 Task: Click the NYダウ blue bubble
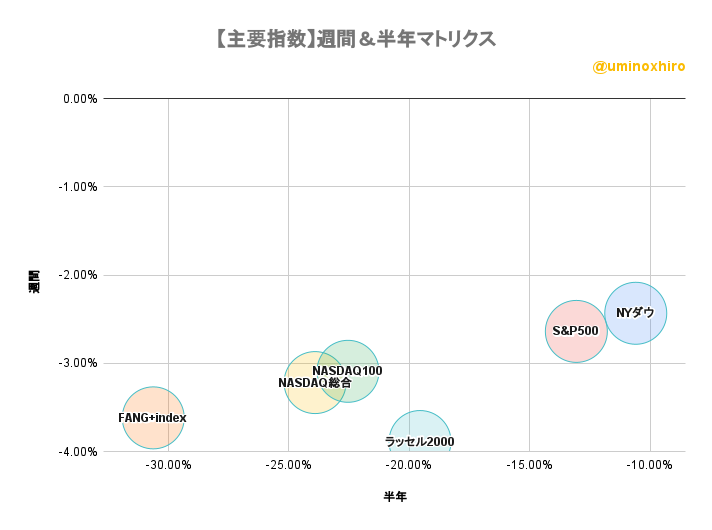(x=635, y=313)
